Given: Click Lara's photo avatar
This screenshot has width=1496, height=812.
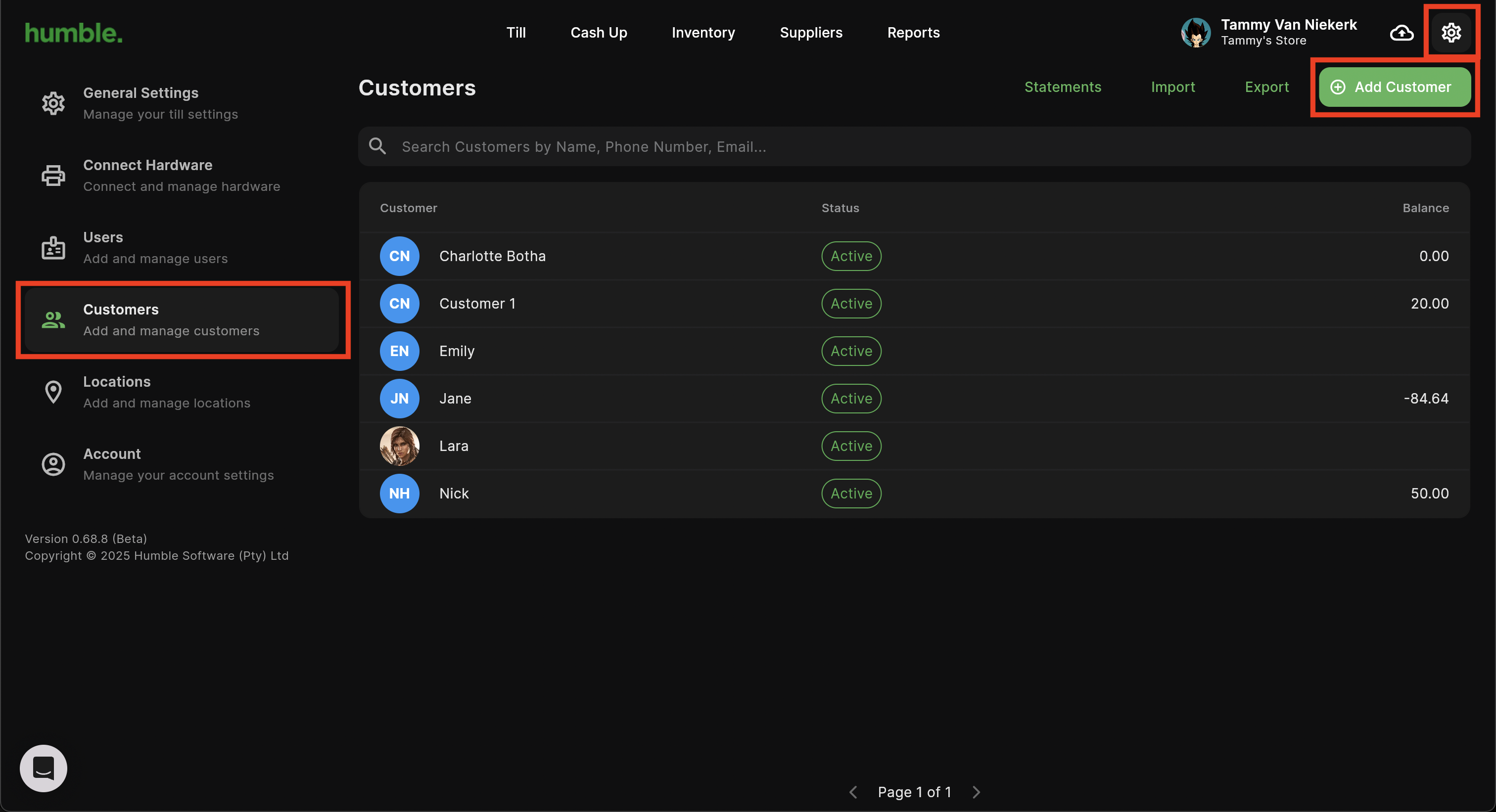Looking at the screenshot, I should pos(400,446).
